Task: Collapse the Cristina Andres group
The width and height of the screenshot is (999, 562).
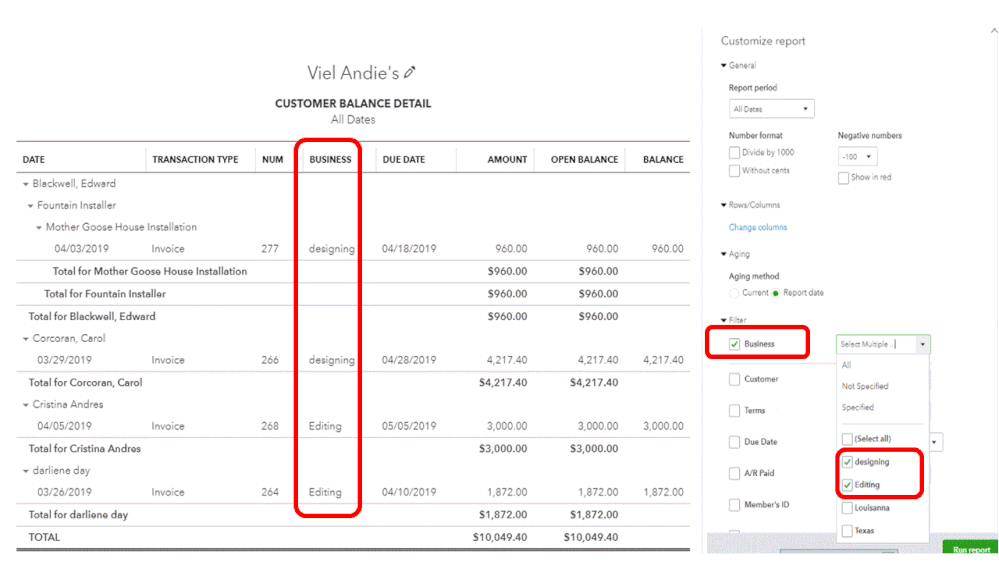Action: tap(25, 405)
